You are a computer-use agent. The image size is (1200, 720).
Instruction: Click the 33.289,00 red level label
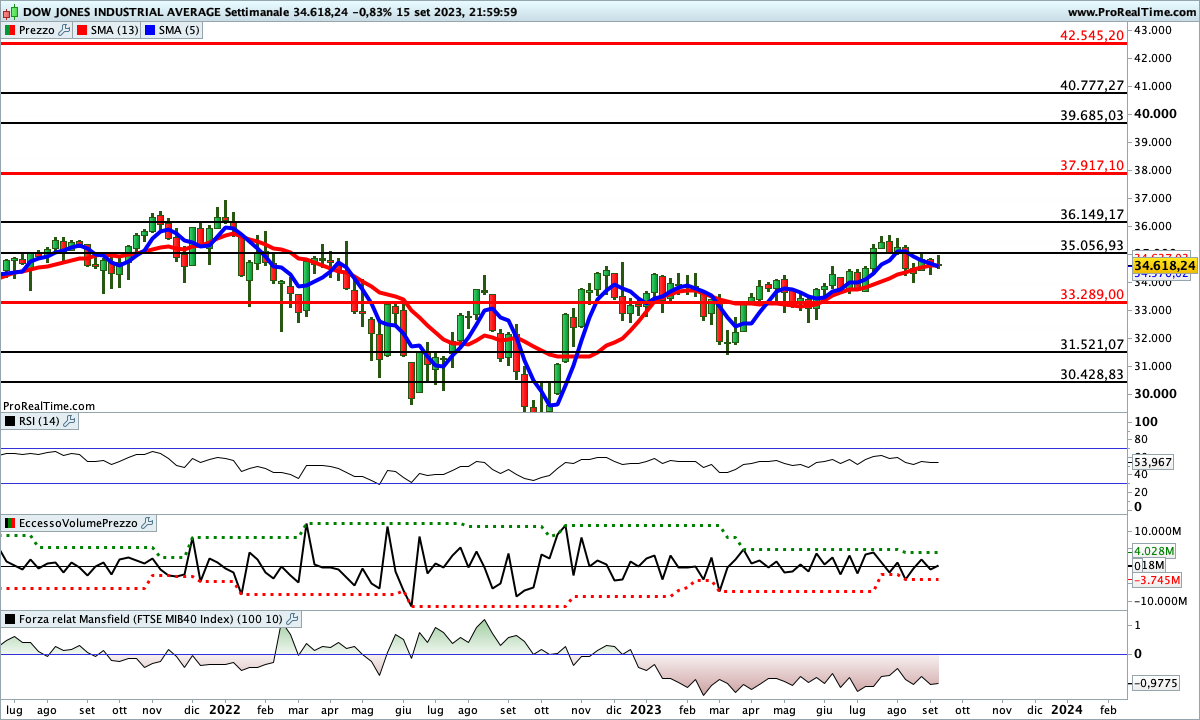[x=1092, y=295]
